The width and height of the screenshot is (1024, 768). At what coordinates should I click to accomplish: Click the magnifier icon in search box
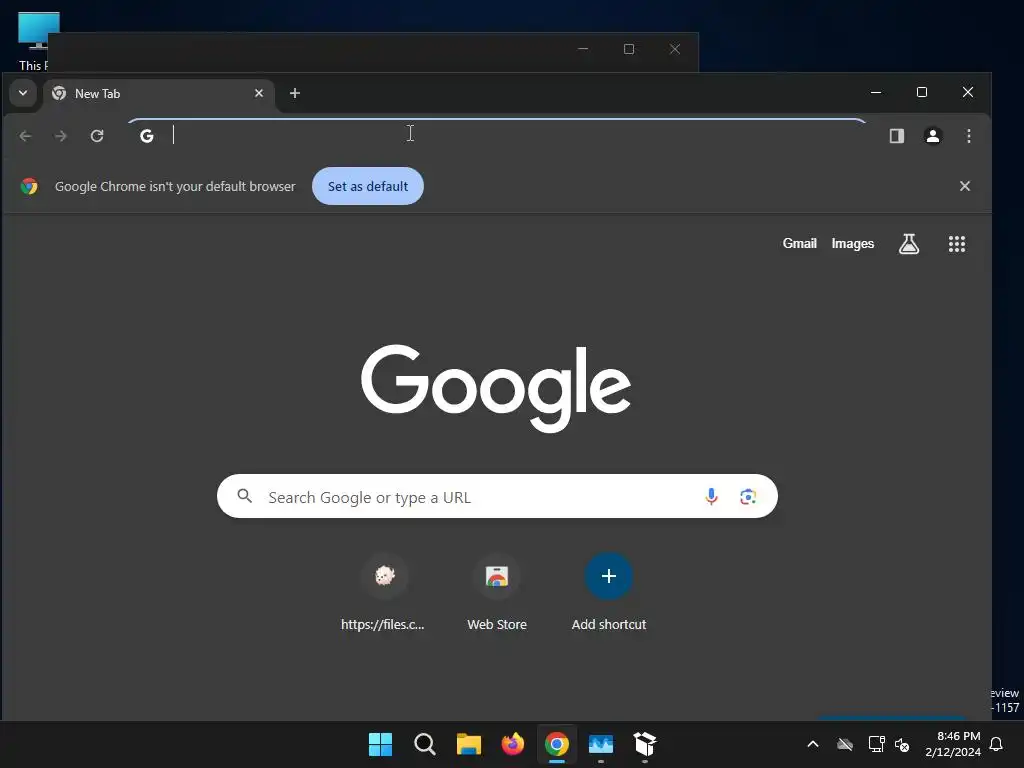(245, 496)
